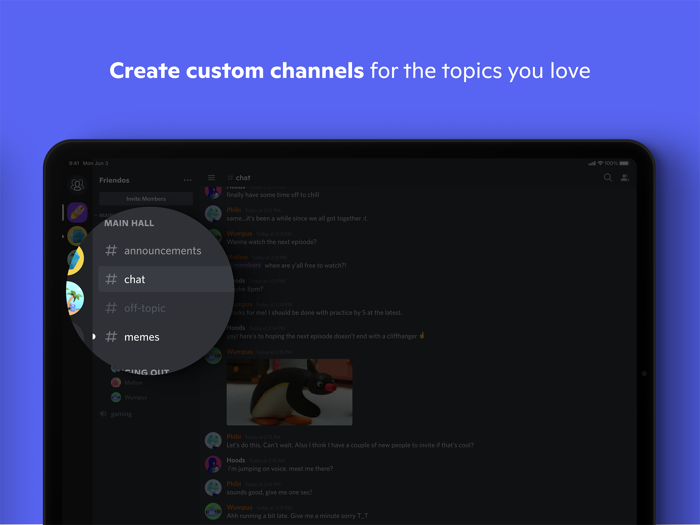Open the three-dot menu beside Friendos
Screen dimensions: 700x525
(188, 180)
